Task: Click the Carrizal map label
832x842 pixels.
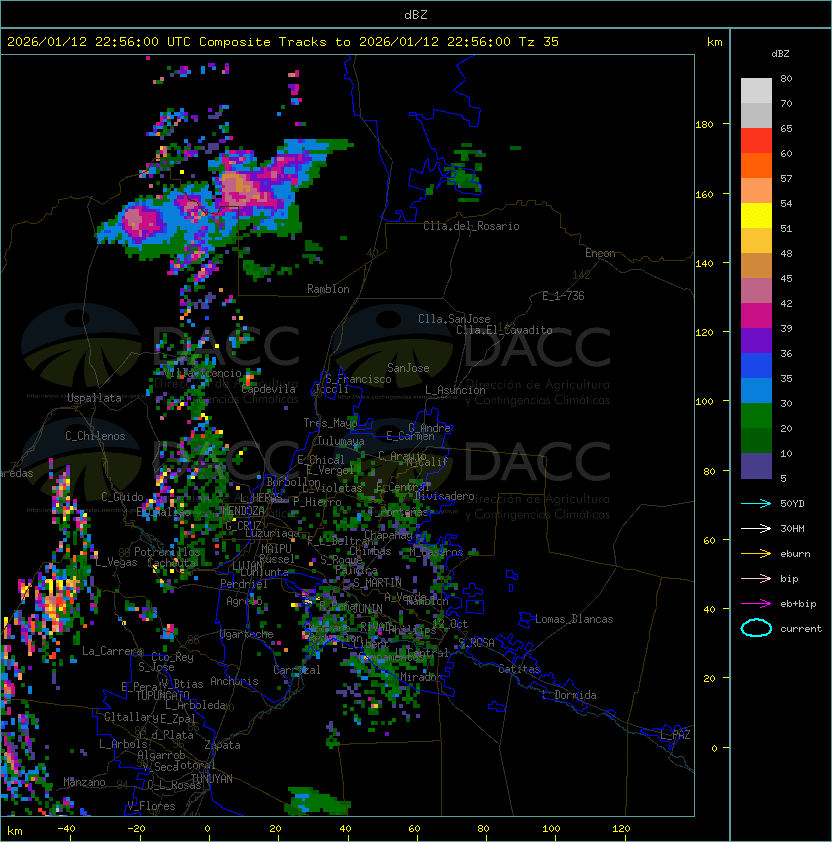Action: tap(297, 670)
